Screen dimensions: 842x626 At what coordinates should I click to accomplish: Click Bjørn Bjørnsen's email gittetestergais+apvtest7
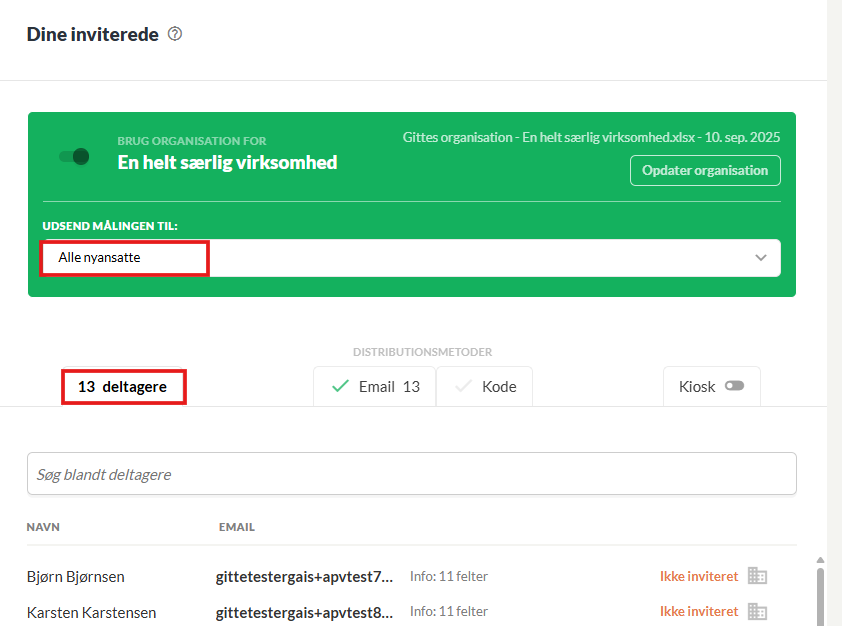304,577
